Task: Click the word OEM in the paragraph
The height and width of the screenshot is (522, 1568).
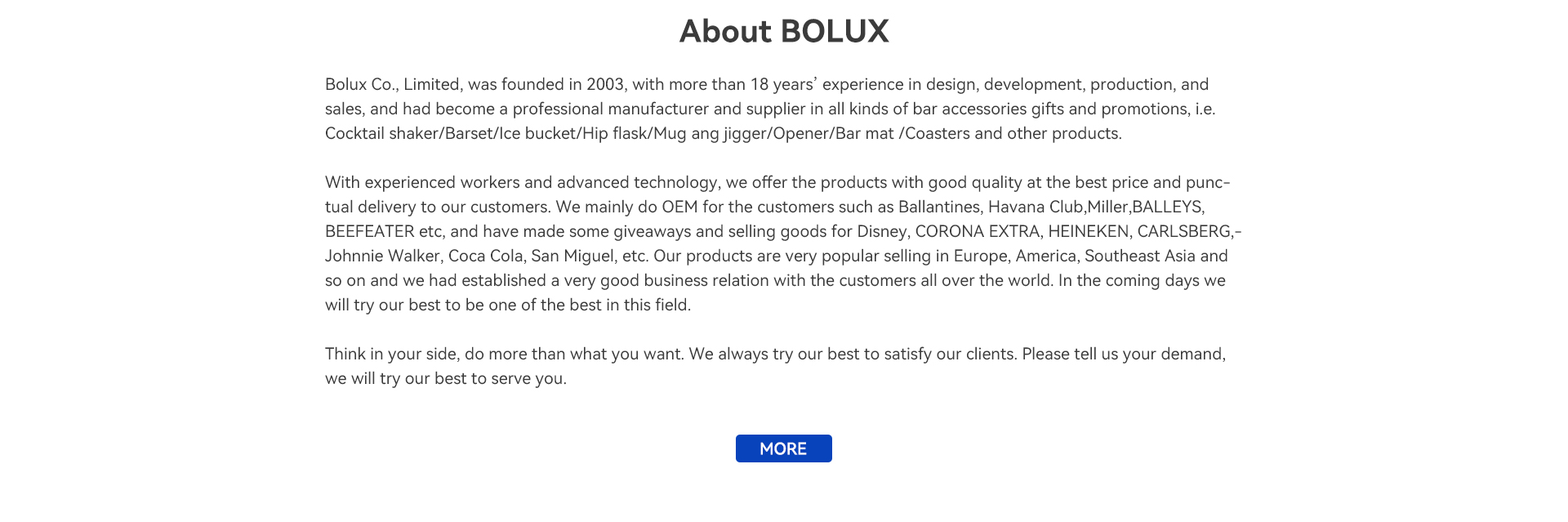Action: click(x=679, y=207)
